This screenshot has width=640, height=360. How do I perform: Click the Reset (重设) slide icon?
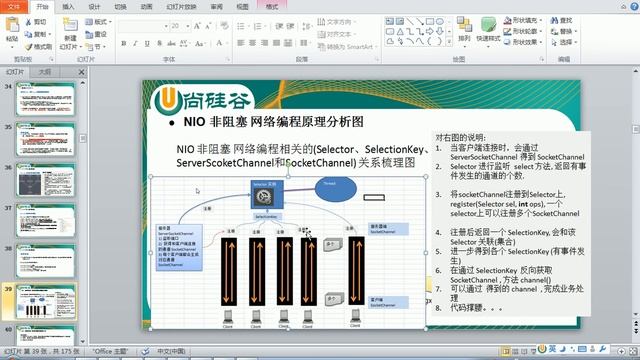click(x=89, y=35)
